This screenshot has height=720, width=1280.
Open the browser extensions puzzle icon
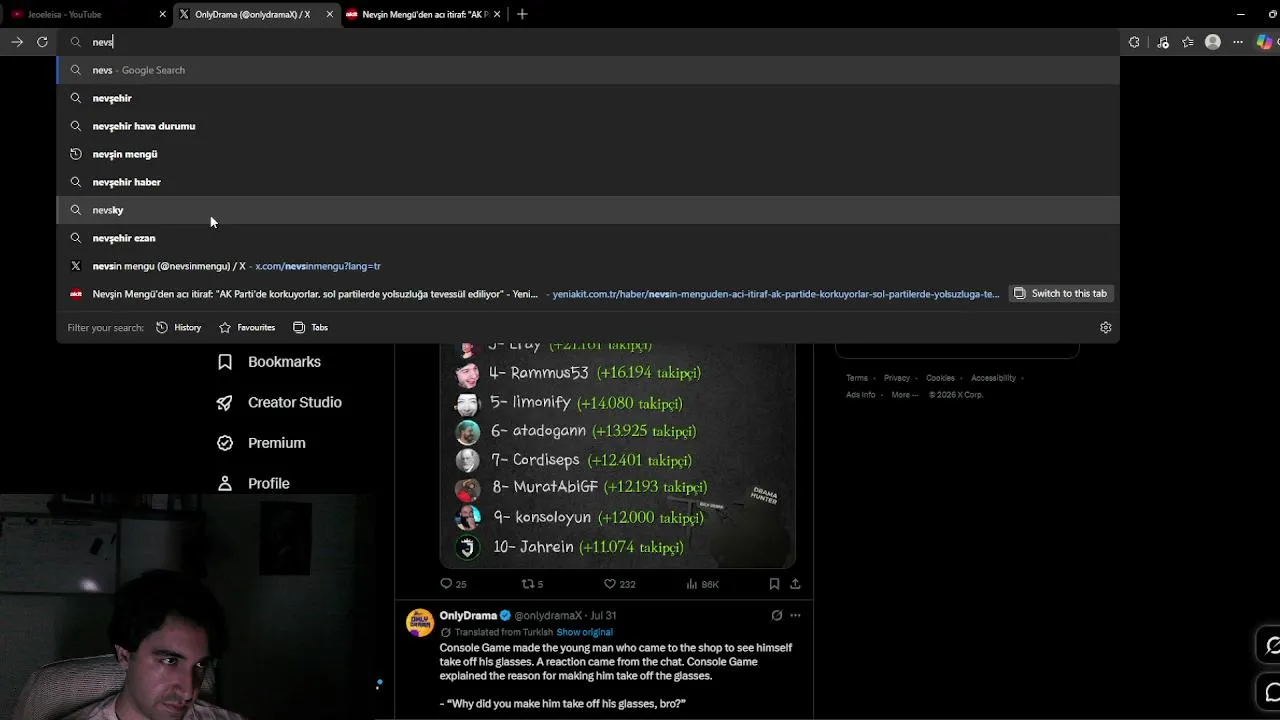pyautogui.click(x=1134, y=42)
